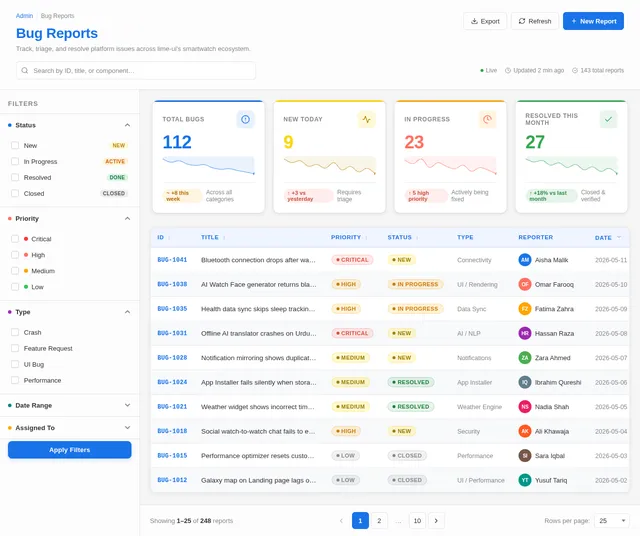
Task: Collapse the Priority filter section
Action: click(x=127, y=218)
